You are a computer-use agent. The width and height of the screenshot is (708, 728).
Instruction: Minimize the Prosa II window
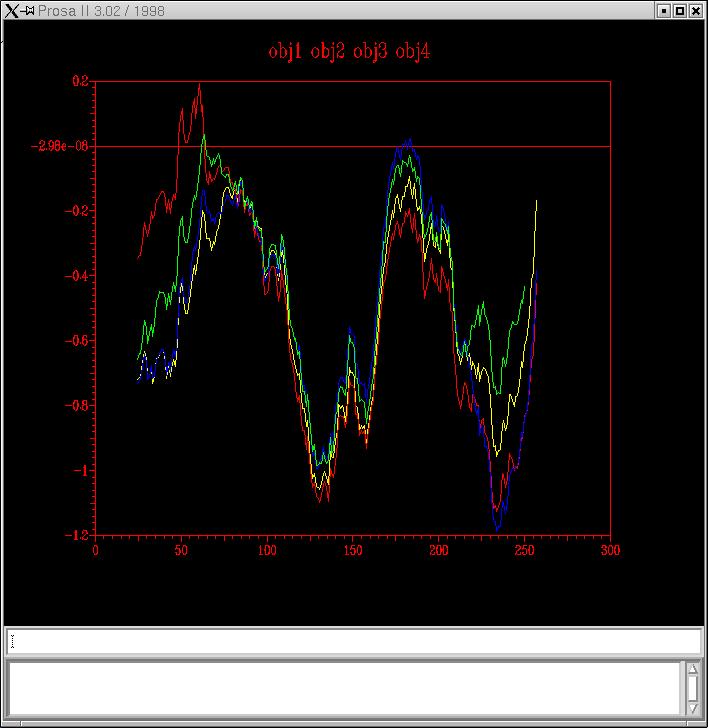663,11
